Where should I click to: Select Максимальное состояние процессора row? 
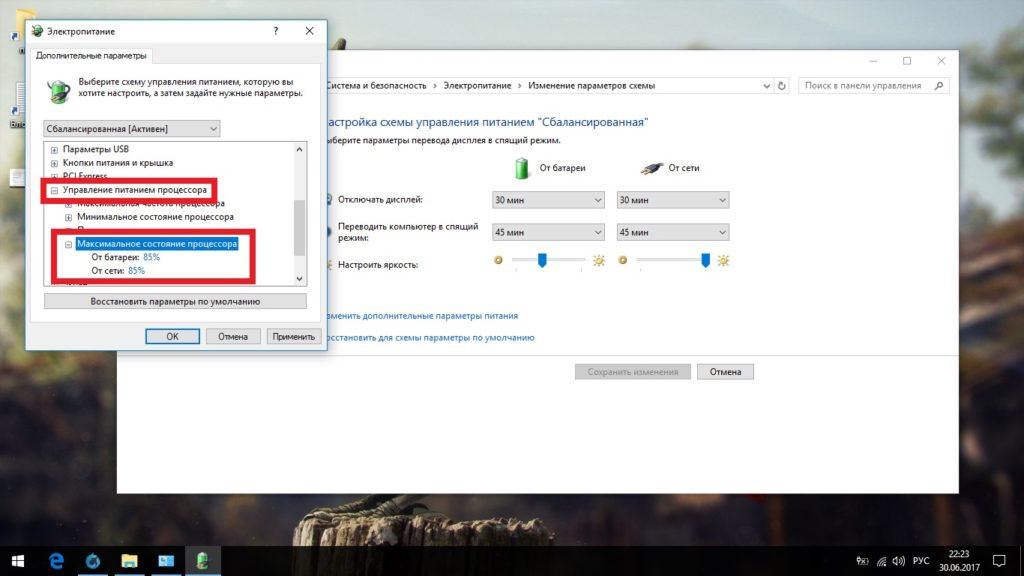[157, 244]
